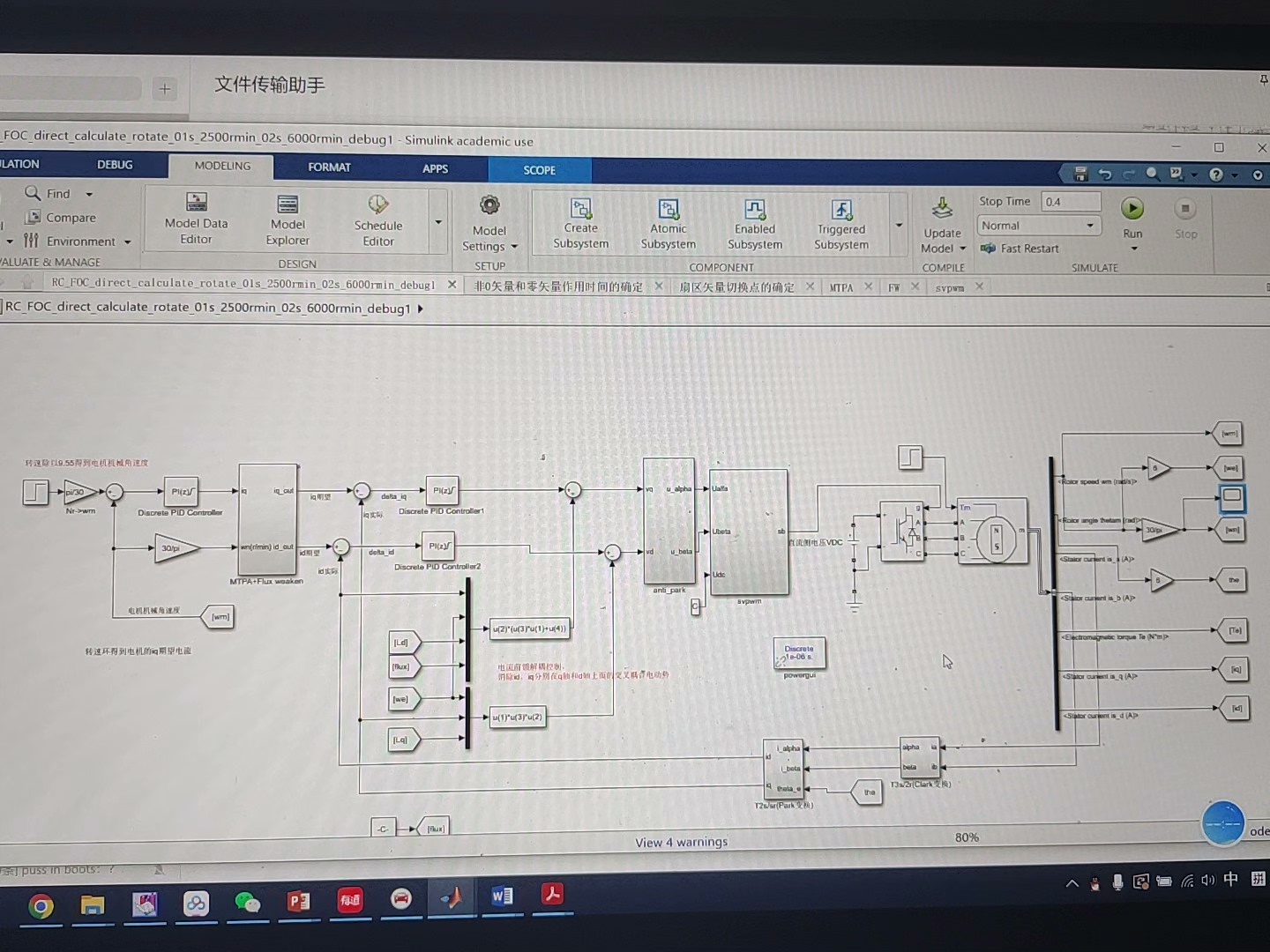Click Create Subsystem icon
The height and width of the screenshot is (952, 1270).
pos(581,209)
